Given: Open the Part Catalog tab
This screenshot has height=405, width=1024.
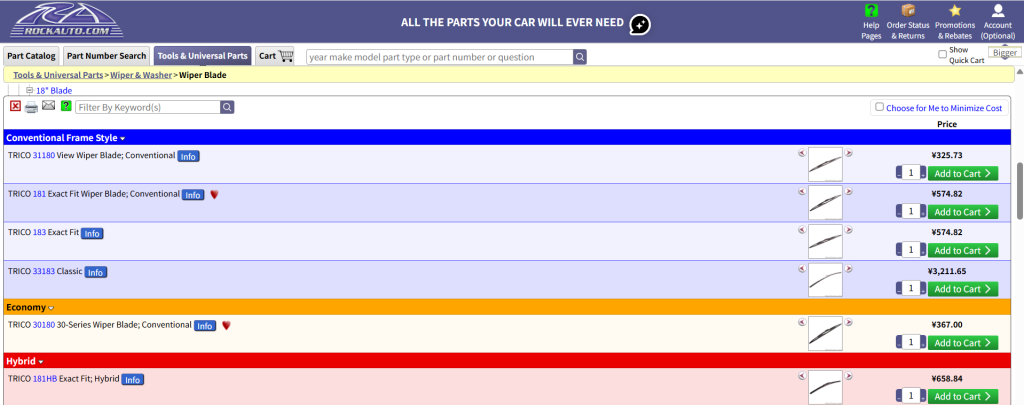Looking at the screenshot, I should pos(31,56).
